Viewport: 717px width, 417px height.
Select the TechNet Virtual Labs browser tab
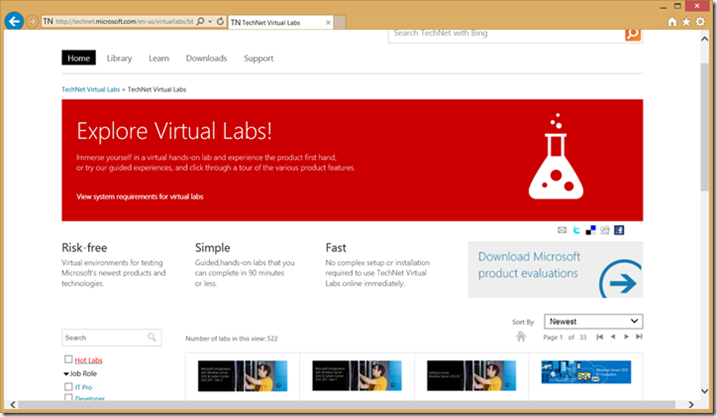point(279,22)
